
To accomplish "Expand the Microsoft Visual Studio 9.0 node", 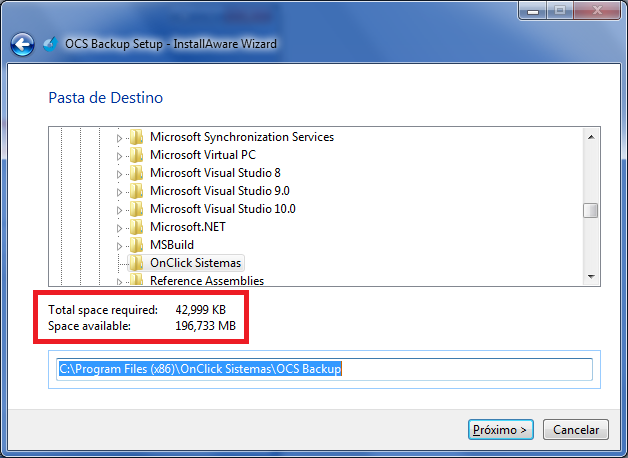I will click(119, 192).
